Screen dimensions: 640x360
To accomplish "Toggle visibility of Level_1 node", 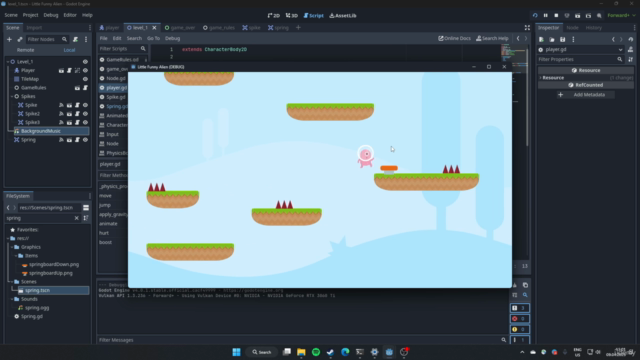I will (x=85, y=62).
